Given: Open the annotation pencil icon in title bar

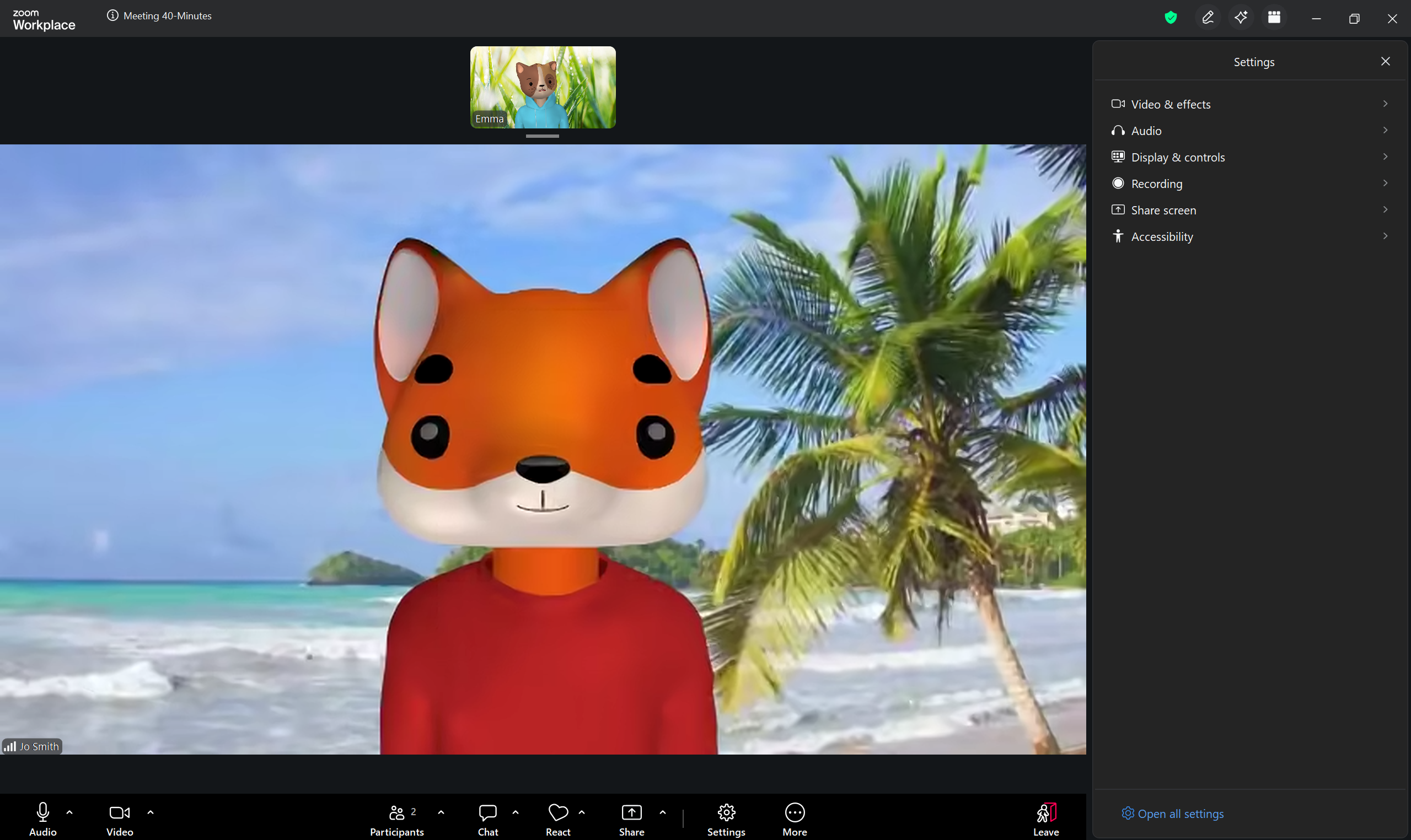Looking at the screenshot, I should point(1207,18).
